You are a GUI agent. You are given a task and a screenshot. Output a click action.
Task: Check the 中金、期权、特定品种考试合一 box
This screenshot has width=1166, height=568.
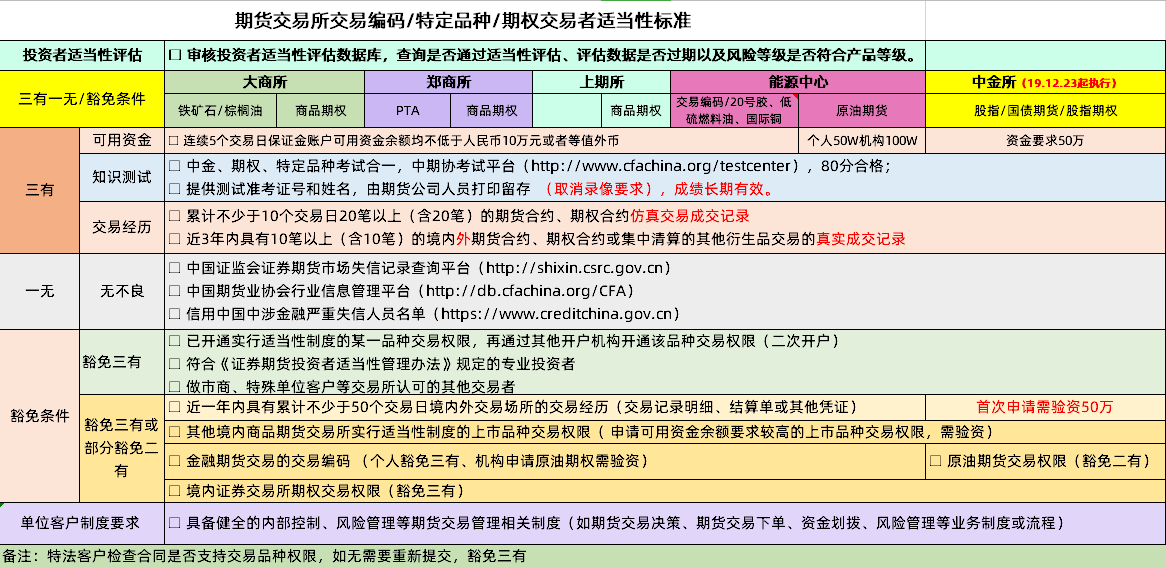176,166
